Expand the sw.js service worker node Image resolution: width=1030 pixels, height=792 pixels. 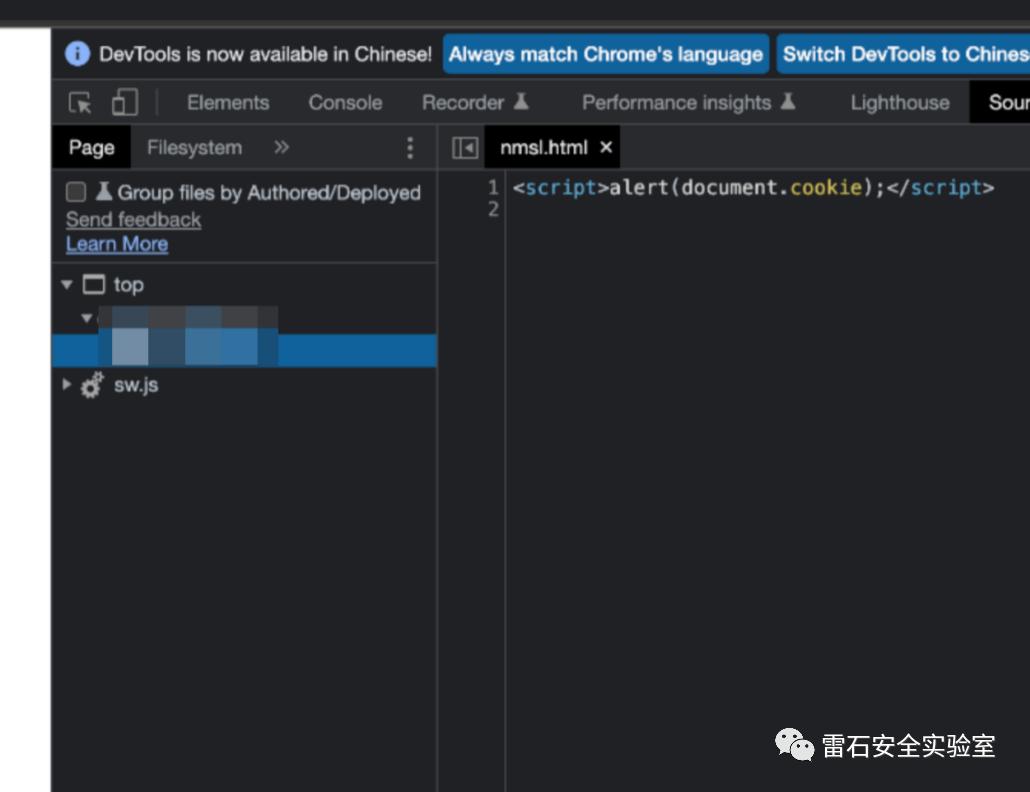tap(66, 384)
